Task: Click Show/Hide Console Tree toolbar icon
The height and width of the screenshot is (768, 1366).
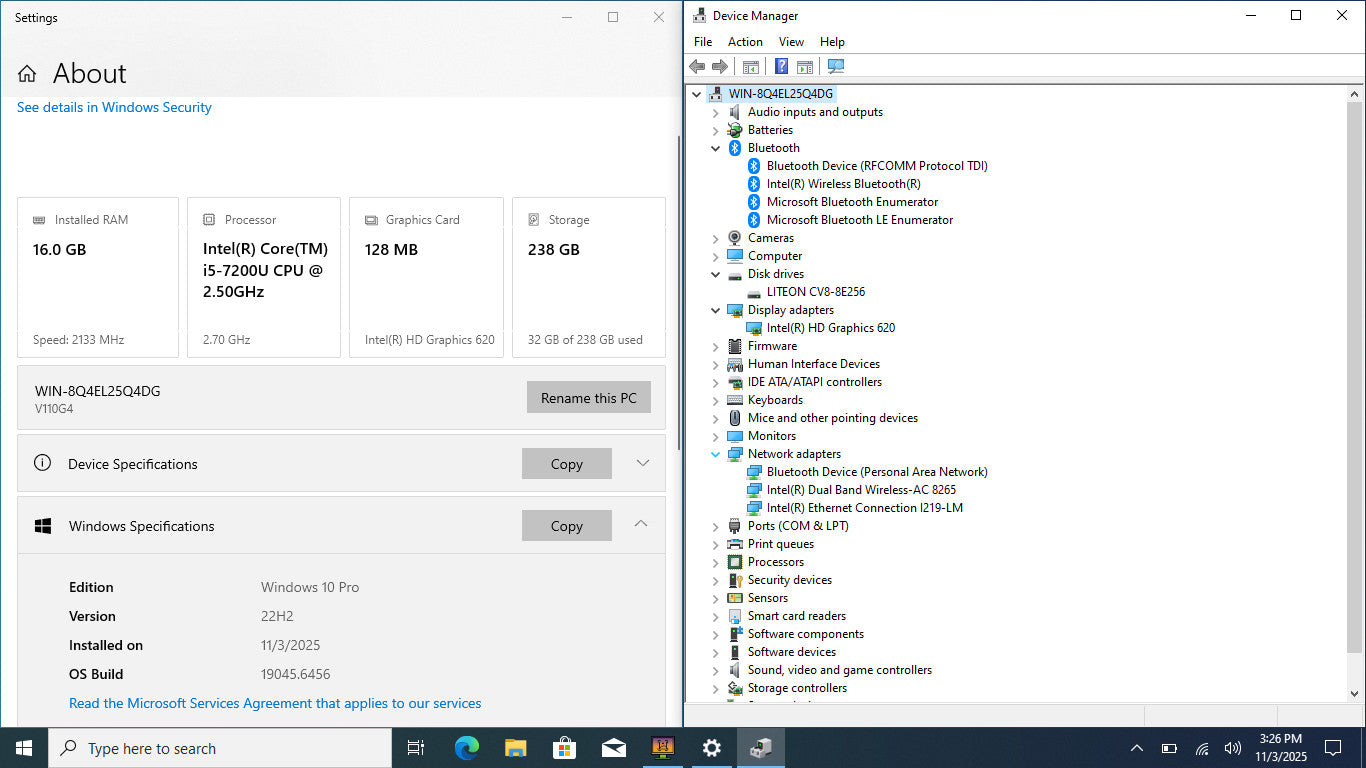Action: pos(750,67)
